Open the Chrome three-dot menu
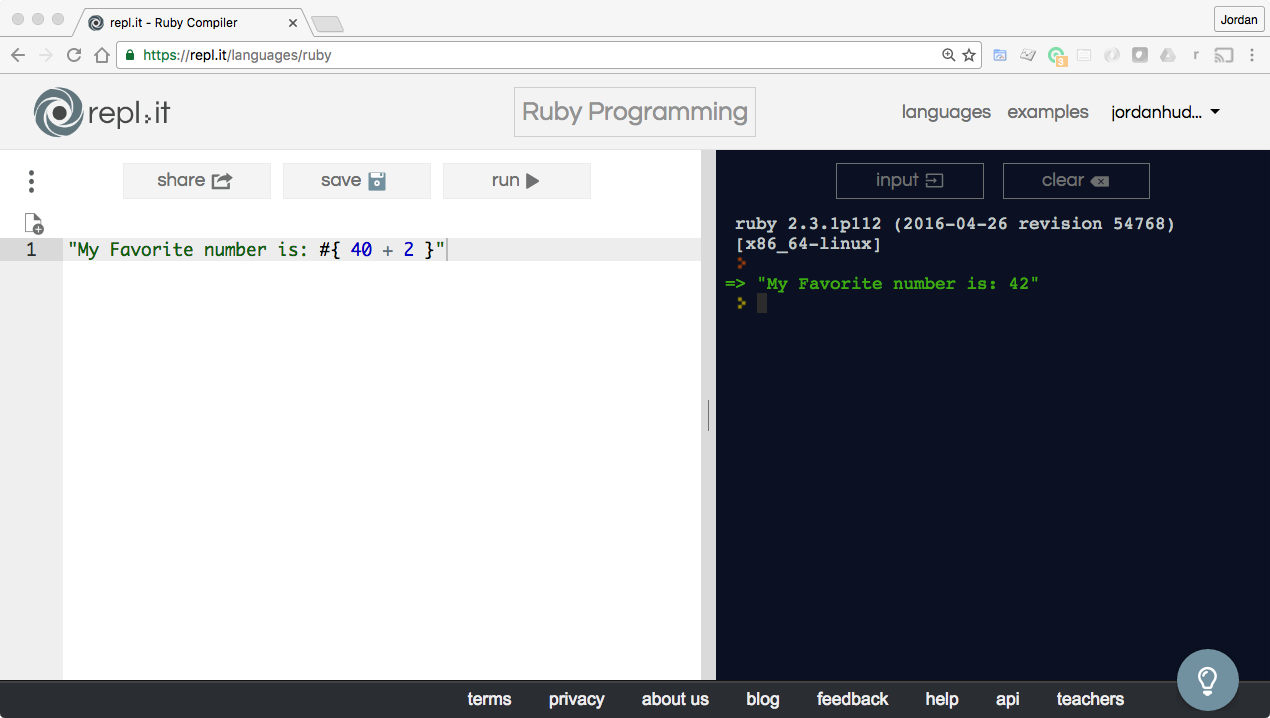Screen dimensions: 1270x718 pos(1252,56)
